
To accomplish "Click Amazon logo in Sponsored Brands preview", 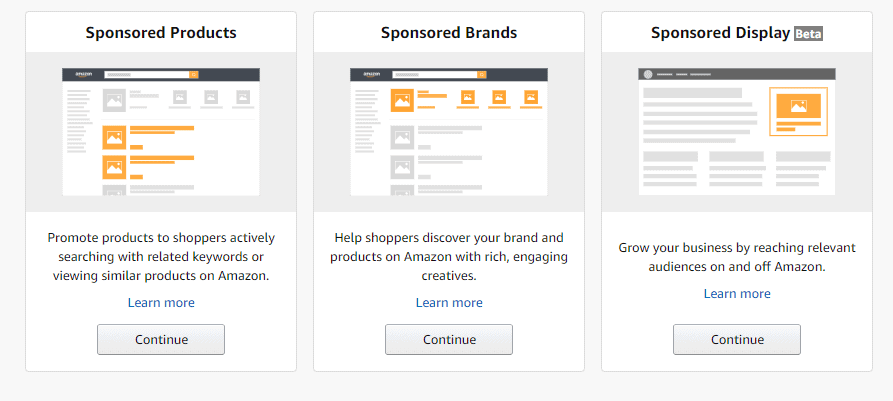I will pos(372,75).
